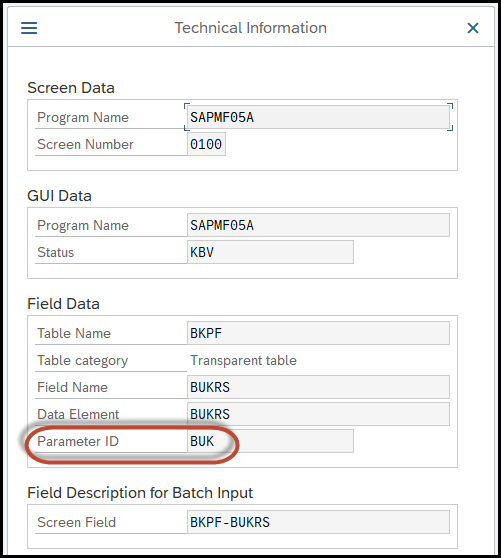Select the Parameter ID field BUK
Screen dimensions: 501x558
click(x=270, y=441)
